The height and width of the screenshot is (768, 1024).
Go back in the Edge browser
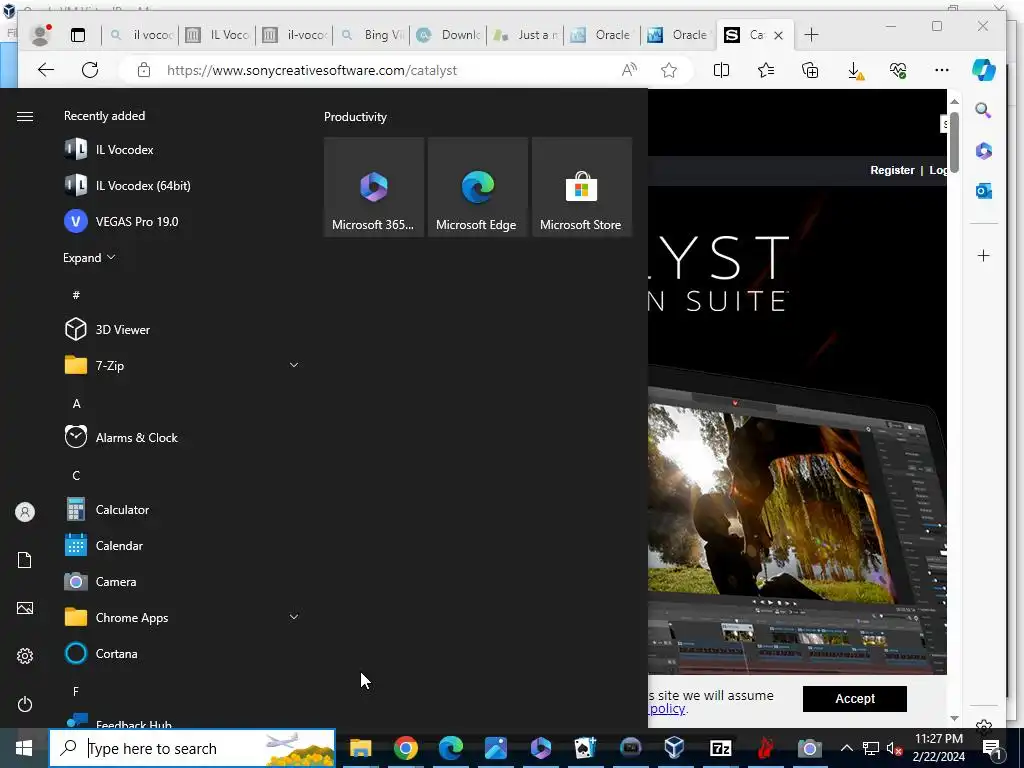coord(46,70)
